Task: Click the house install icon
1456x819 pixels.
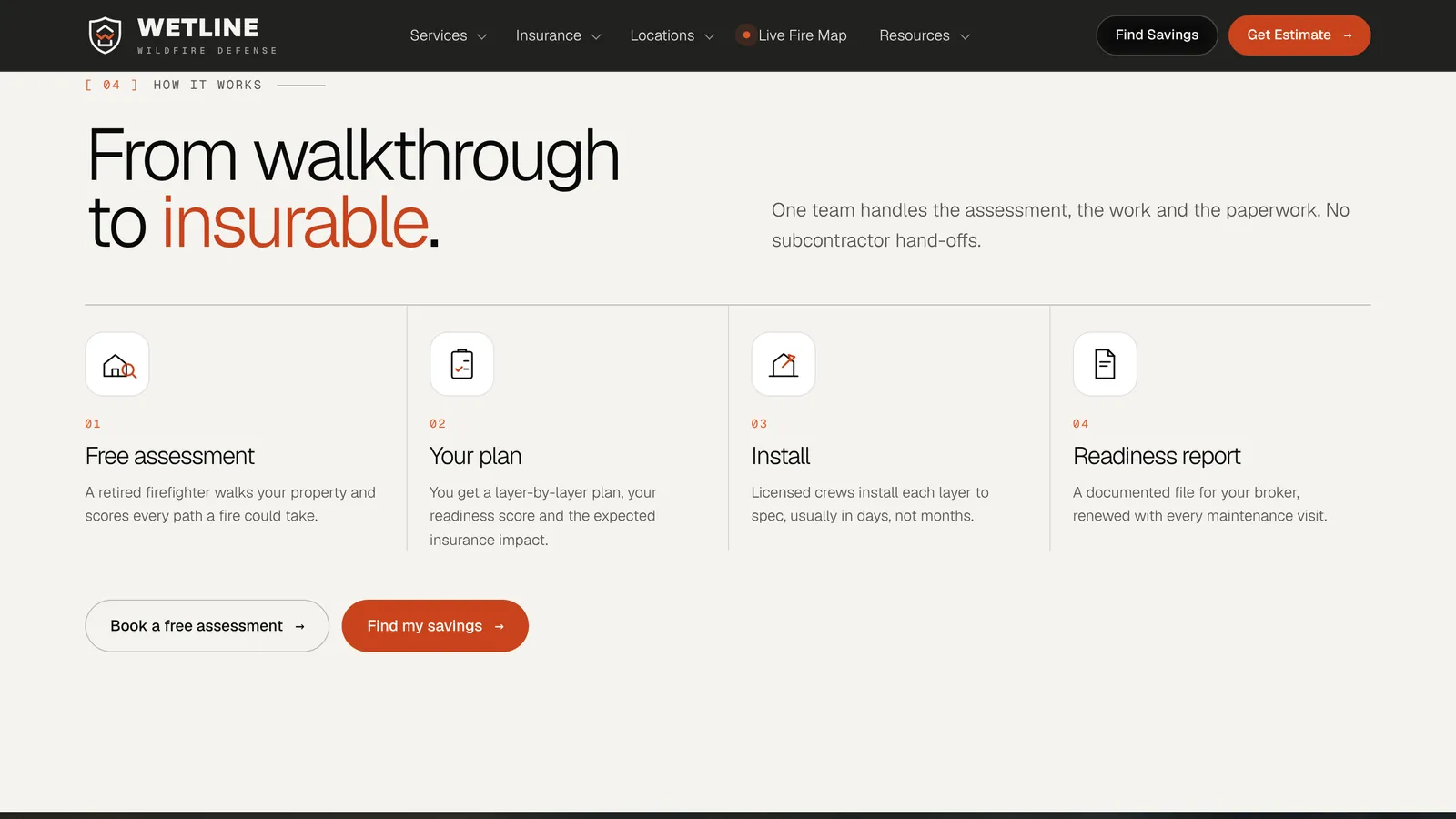Action: pos(784,365)
